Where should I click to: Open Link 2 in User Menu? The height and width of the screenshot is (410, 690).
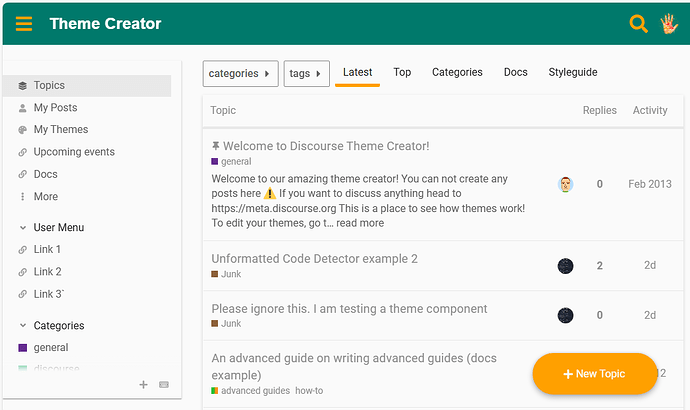(x=48, y=272)
